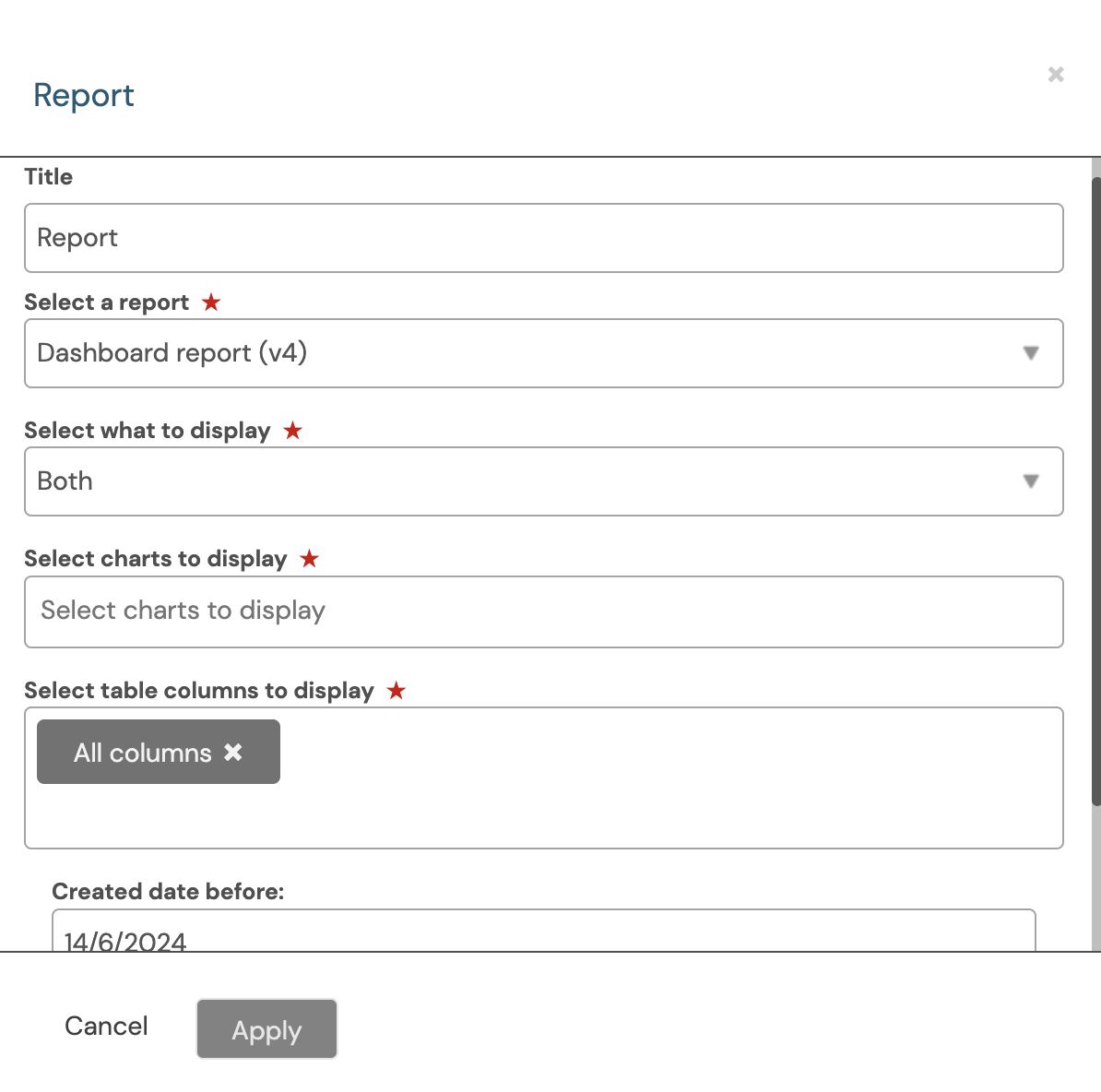Click the dropdown arrow on the report selector
1101x1092 pixels.
pos(1032,353)
